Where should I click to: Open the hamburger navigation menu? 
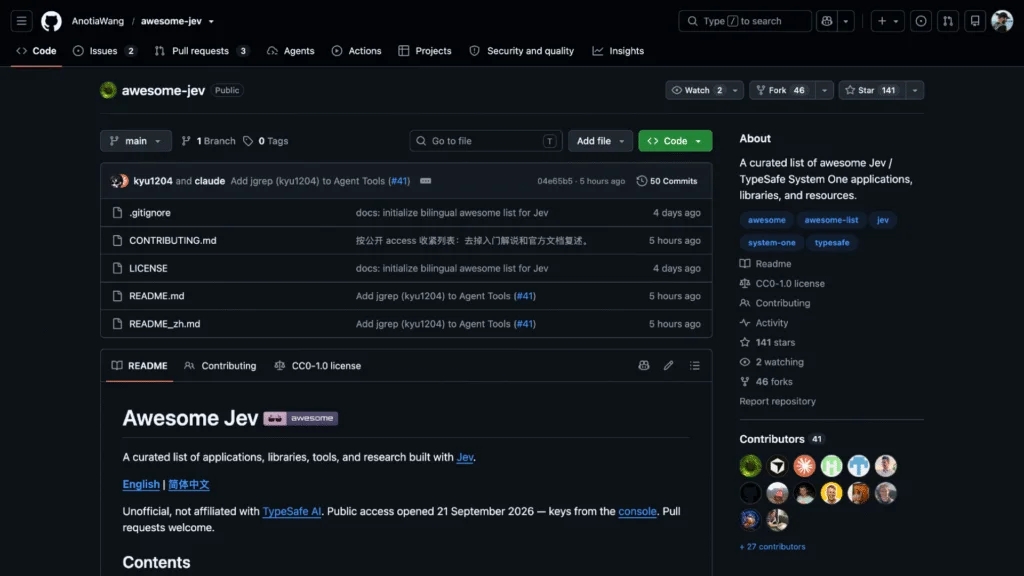(x=22, y=21)
